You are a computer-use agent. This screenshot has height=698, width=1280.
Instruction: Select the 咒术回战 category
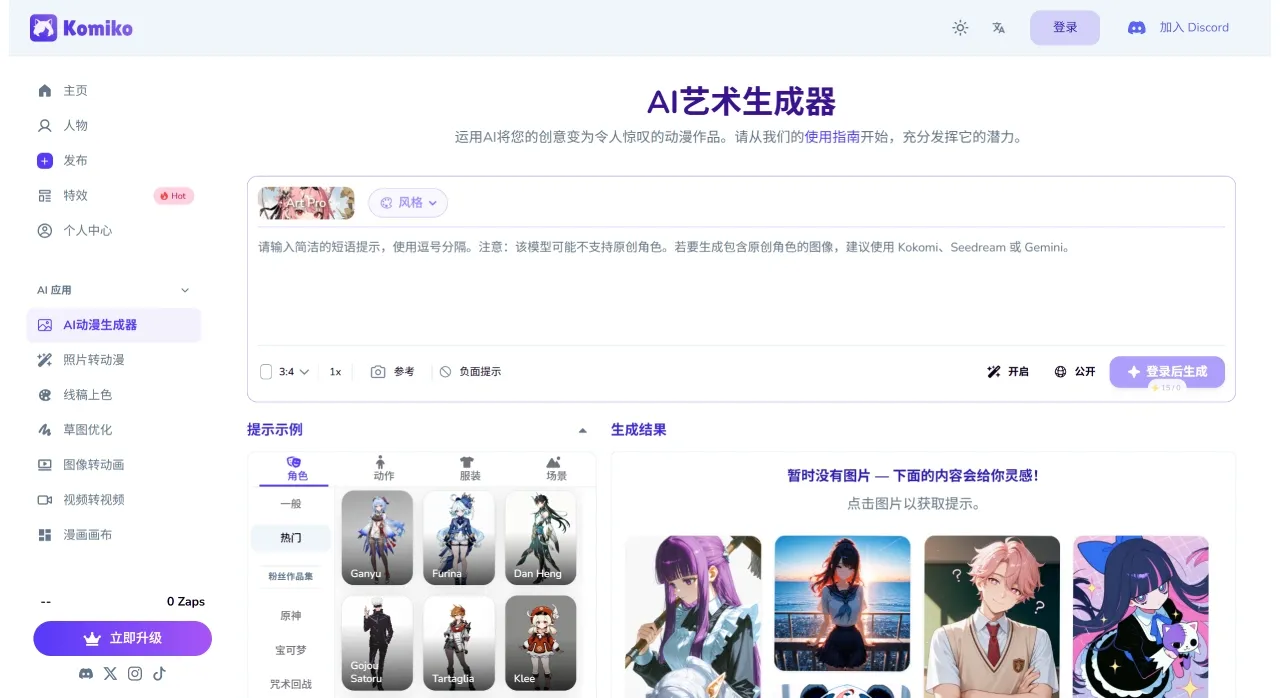pos(290,685)
